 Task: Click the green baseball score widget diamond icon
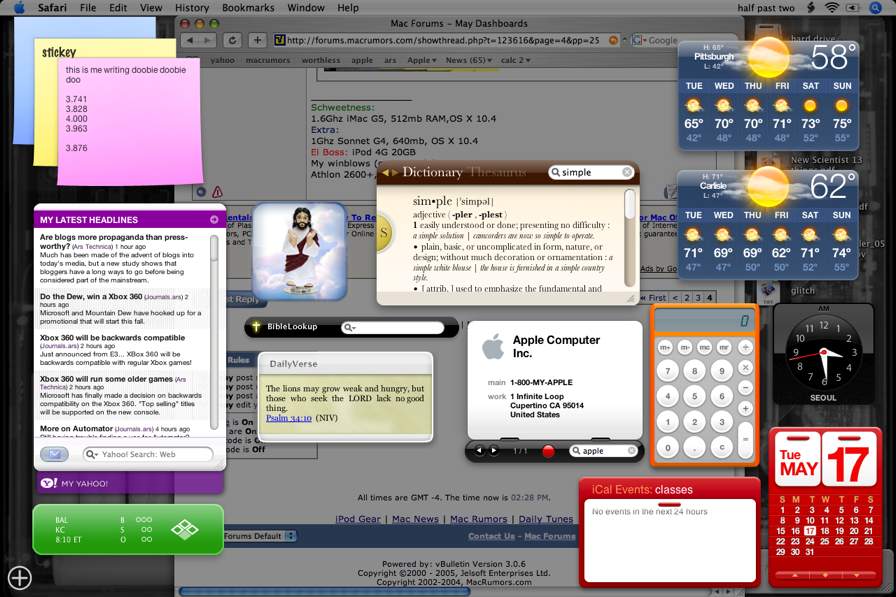pos(185,530)
